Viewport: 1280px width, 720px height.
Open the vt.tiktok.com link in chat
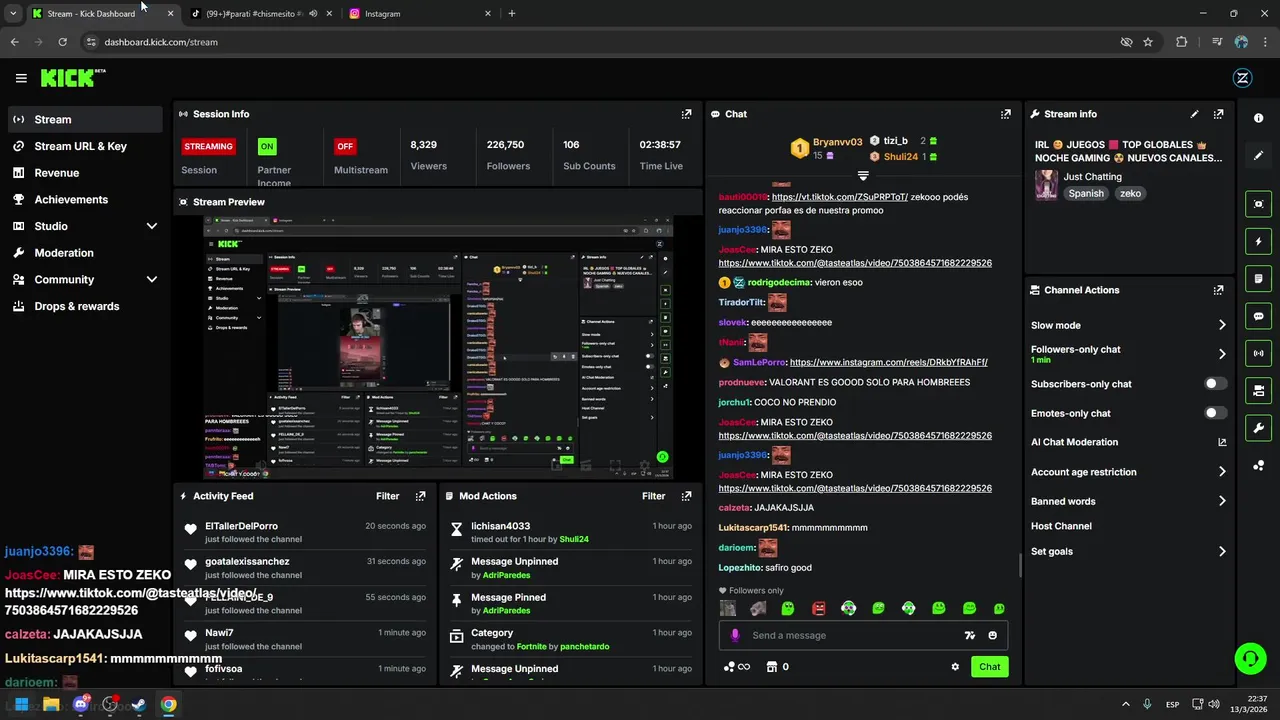[x=840, y=197]
